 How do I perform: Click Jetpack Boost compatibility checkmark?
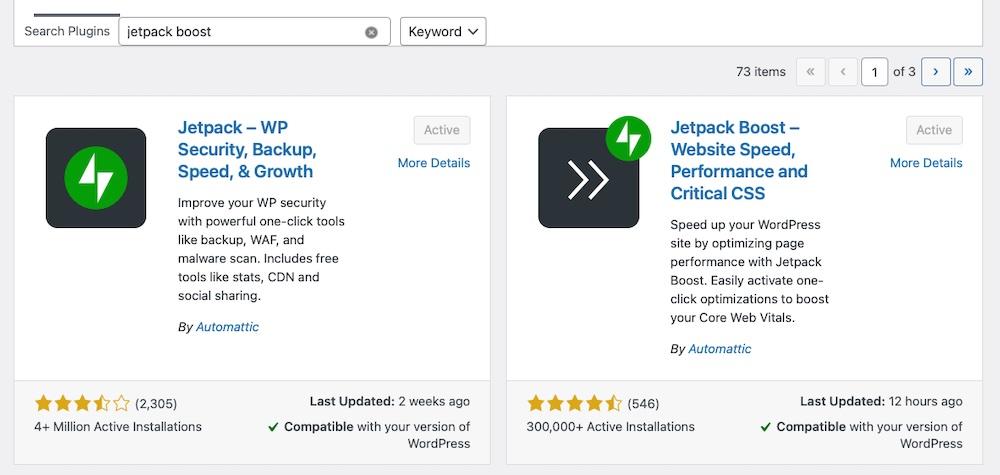tap(766, 427)
